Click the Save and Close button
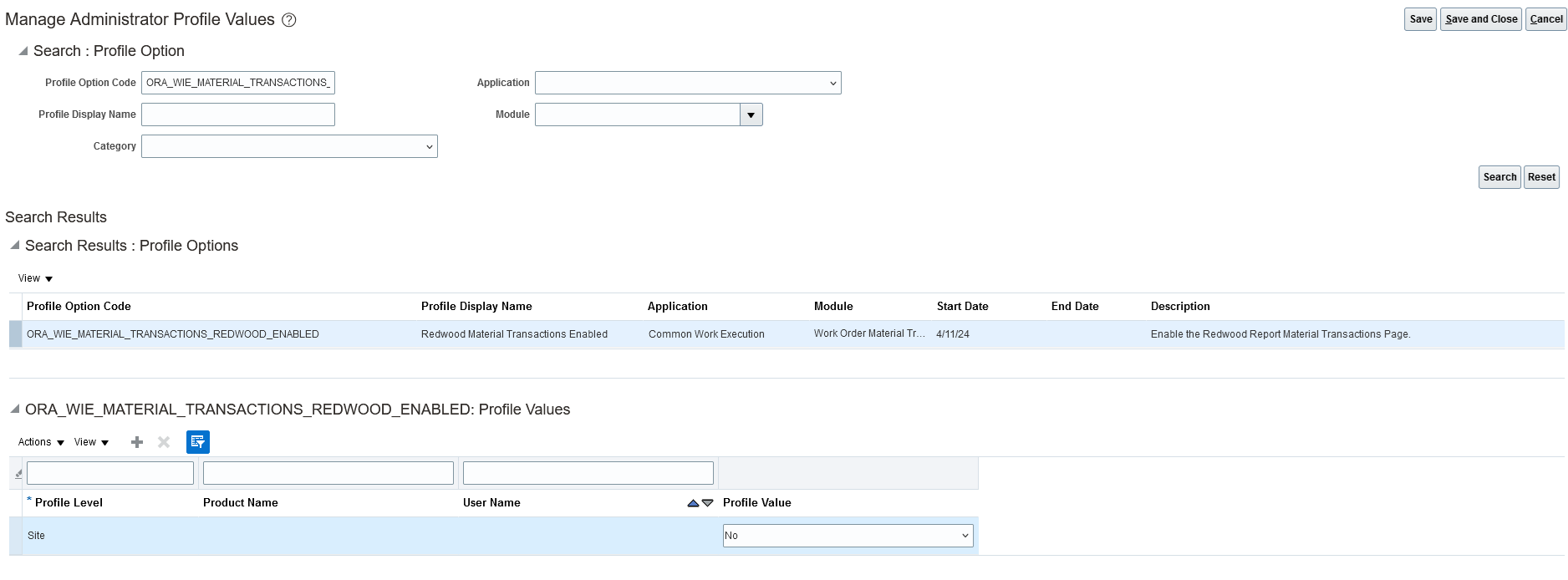Screen dimensions: 1568x580 click(1481, 19)
